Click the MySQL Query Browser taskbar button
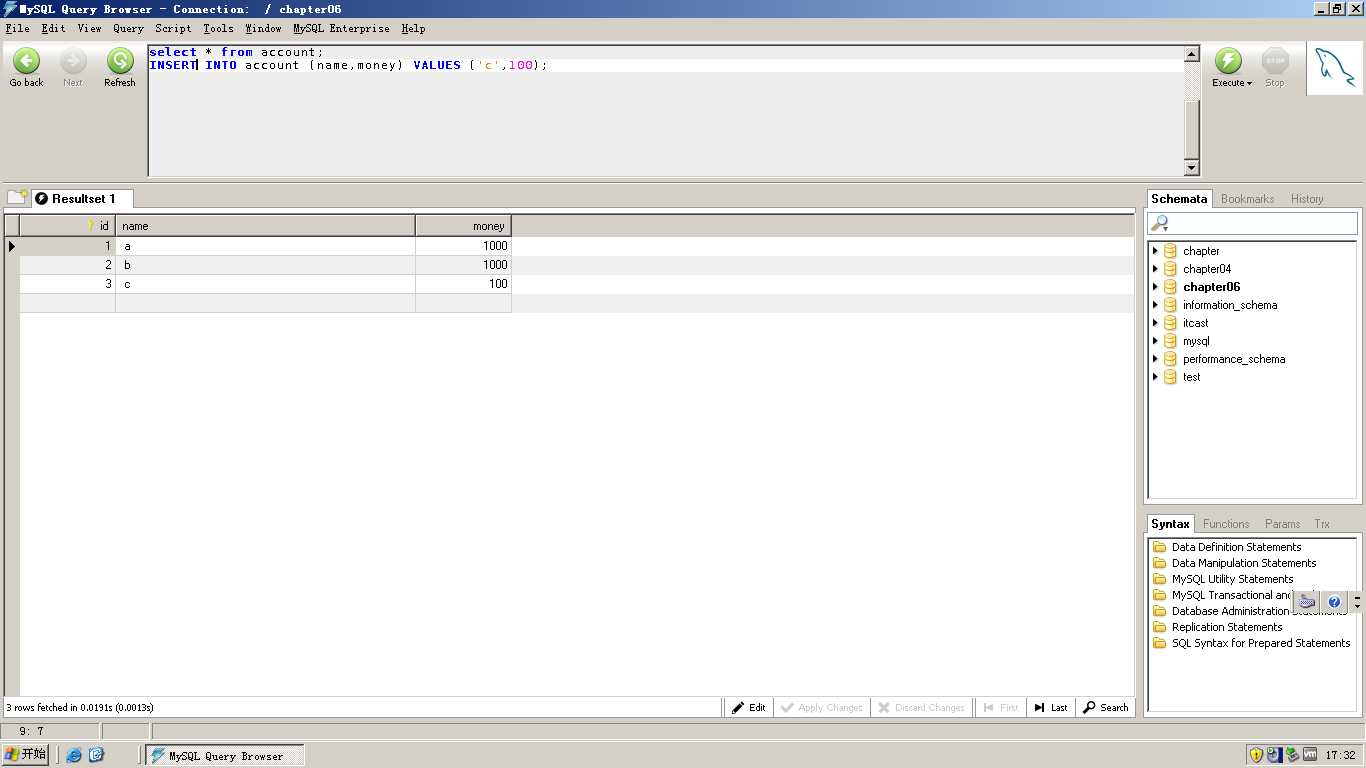 pyautogui.click(x=225, y=755)
